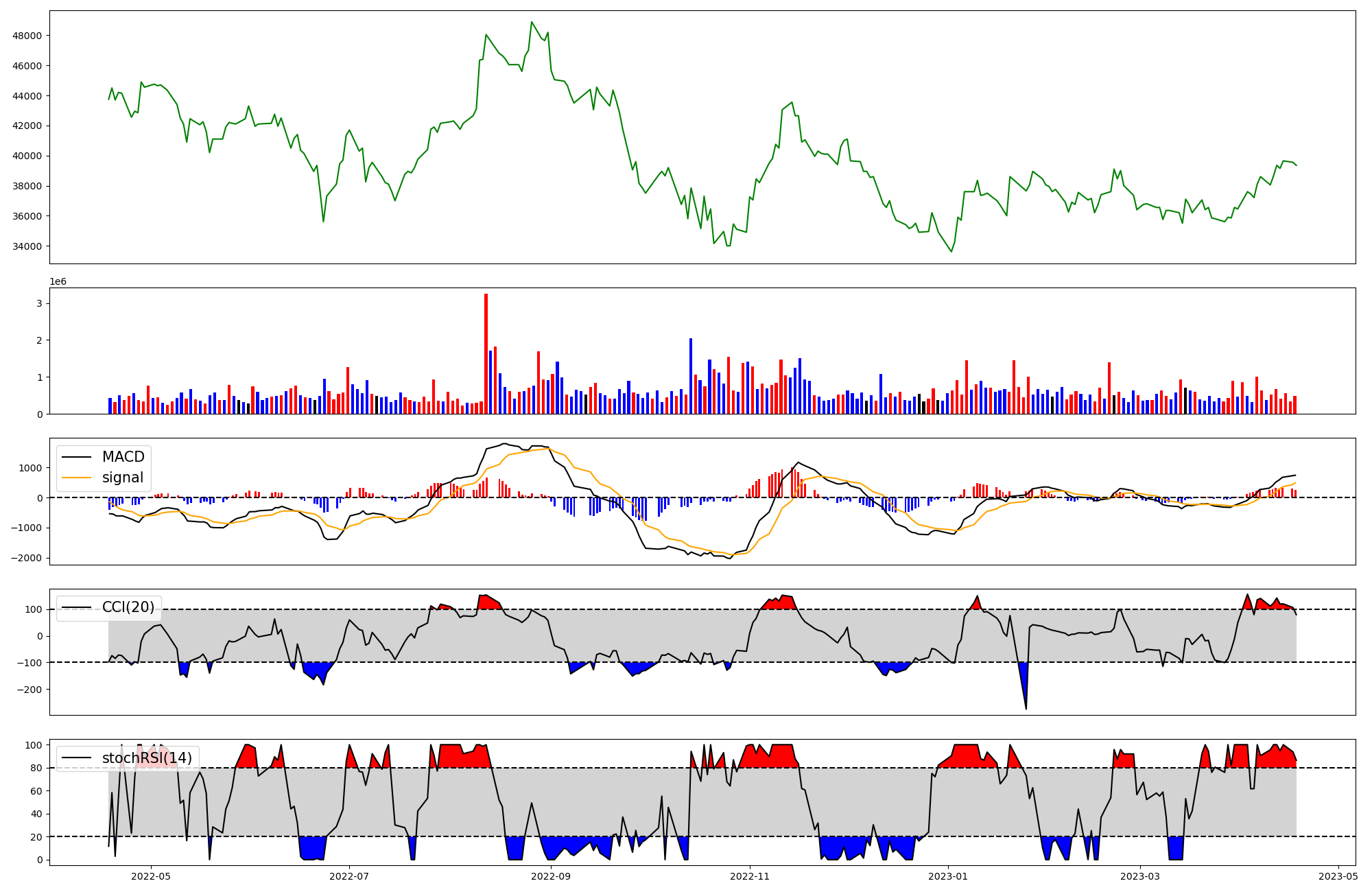
Task: Click the 2023-05 x-axis date label
Action: [1338, 876]
